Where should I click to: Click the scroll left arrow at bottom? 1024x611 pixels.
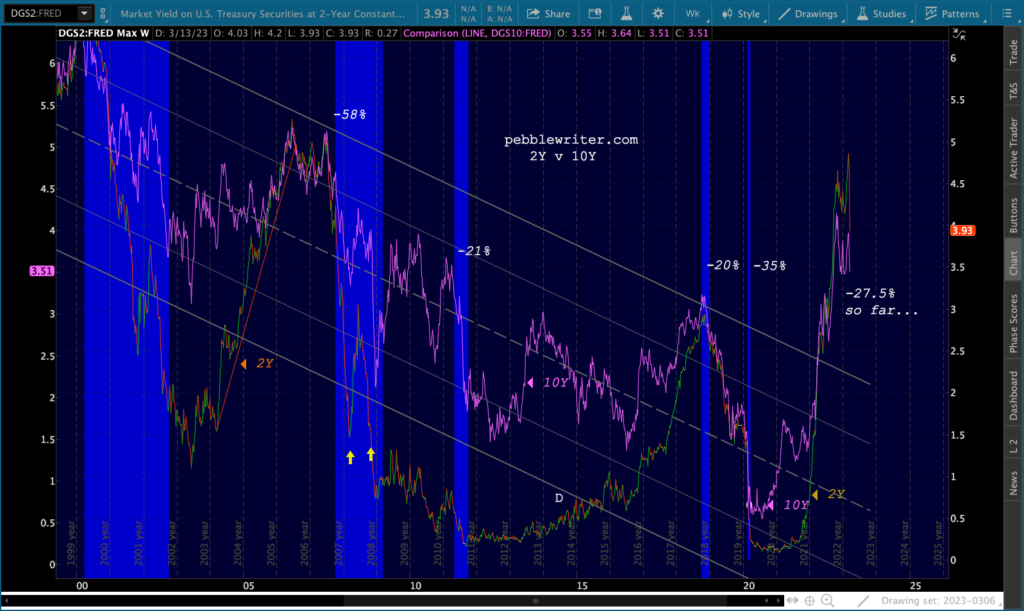(767, 601)
